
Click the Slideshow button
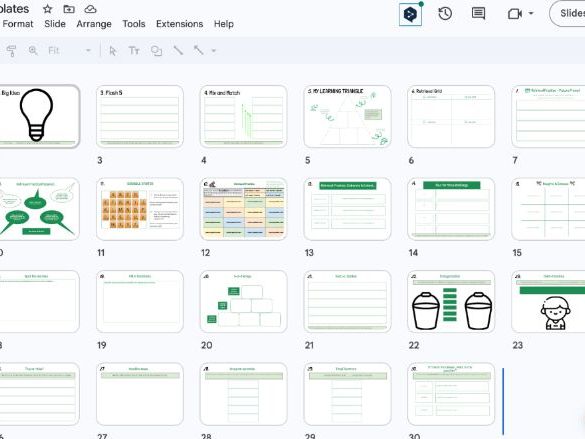567,13
